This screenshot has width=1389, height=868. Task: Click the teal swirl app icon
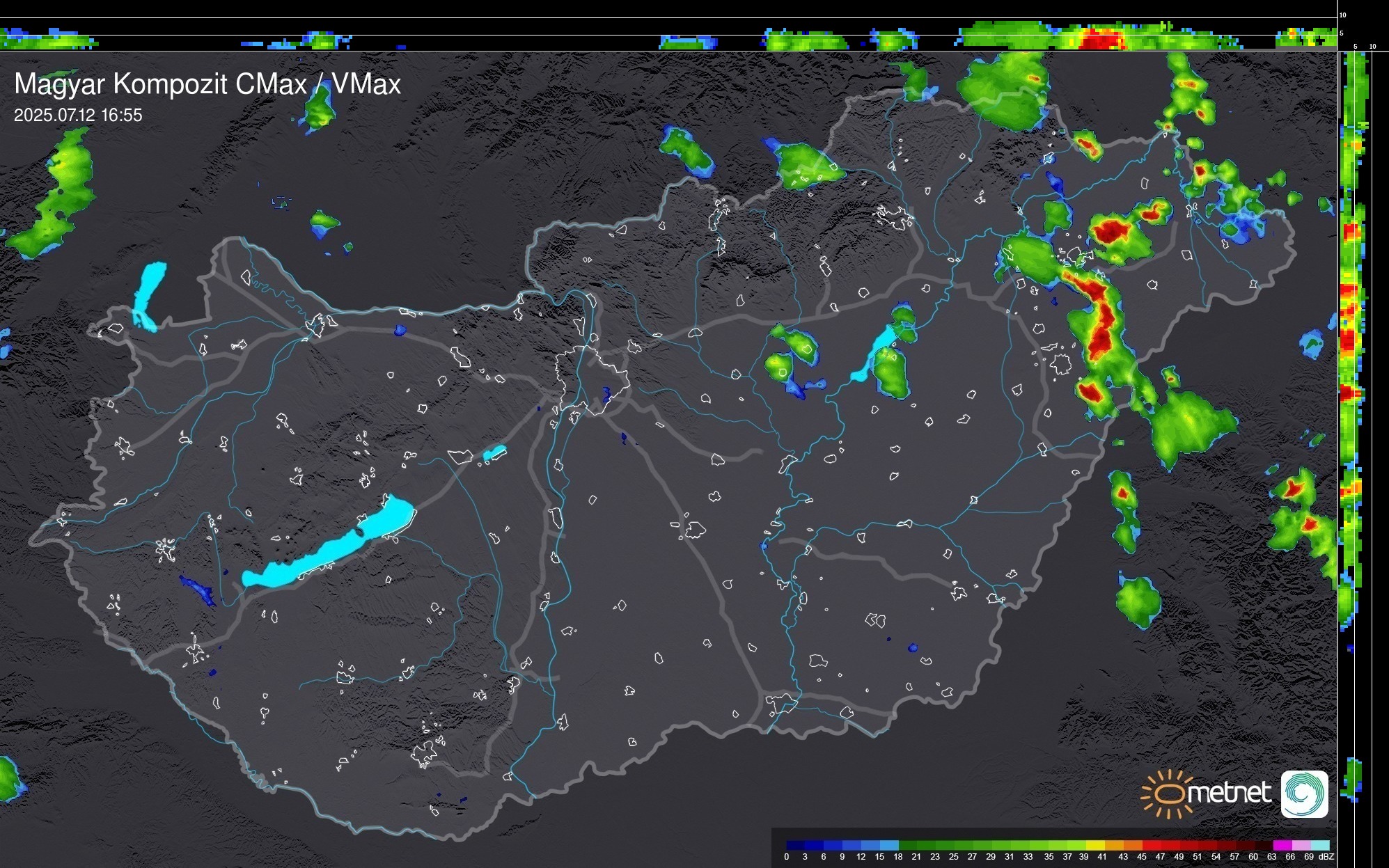[x=1304, y=794]
